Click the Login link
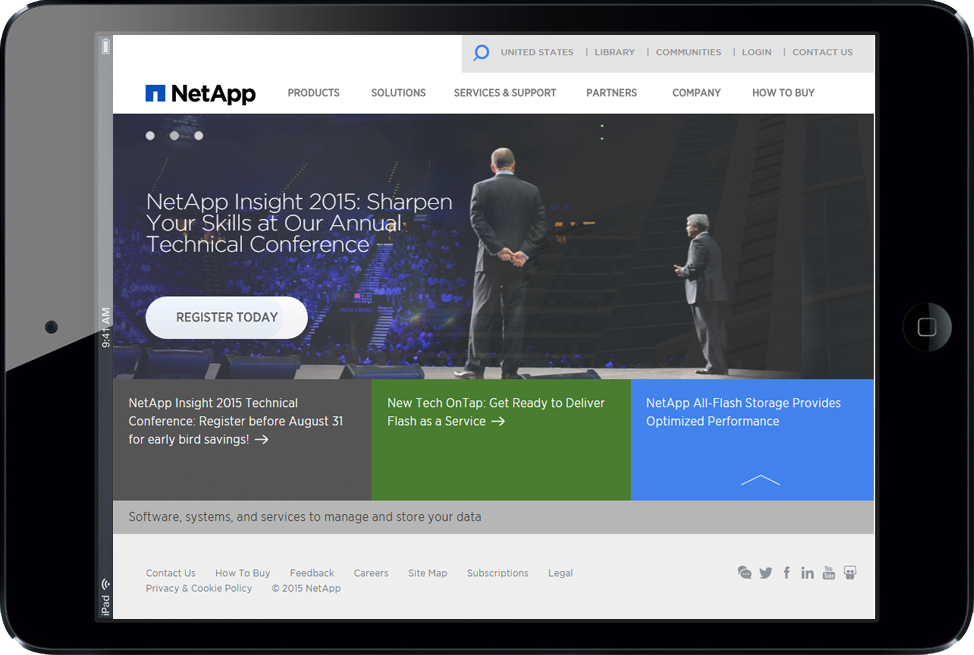The height and width of the screenshot is (655, 974). tap(757, 52)
